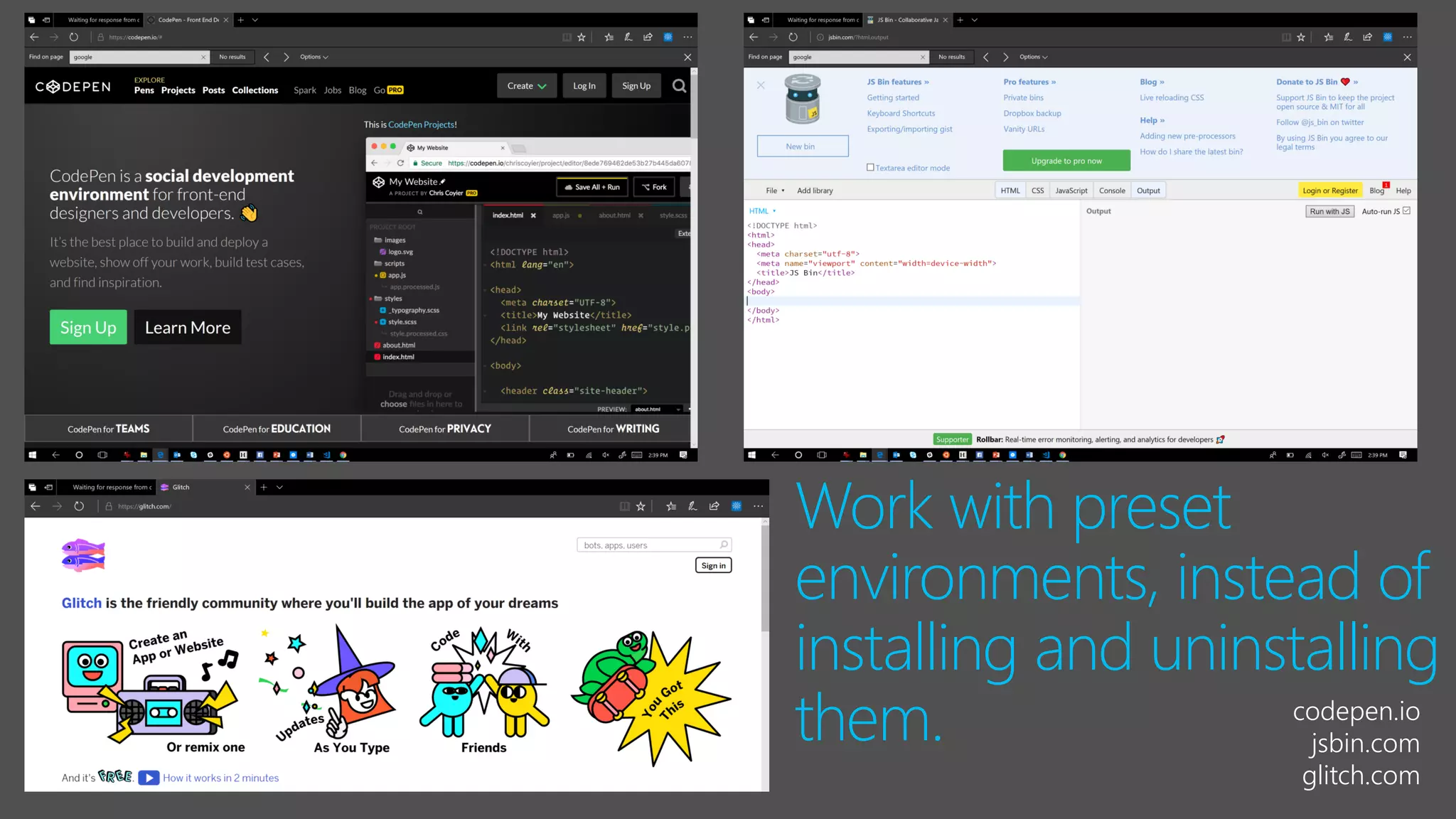The image size is (1456, 819).
Task: Click the Glitch bots, apps, users search field
Action: pyautogui.click(x=654, y=545)
